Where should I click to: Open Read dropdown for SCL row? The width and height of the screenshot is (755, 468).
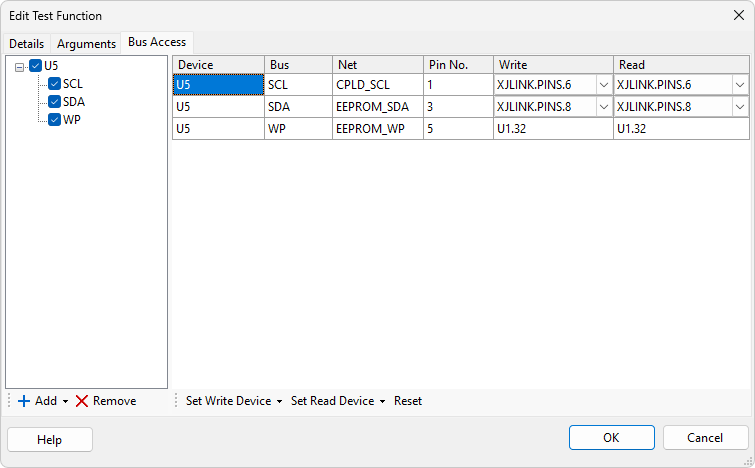[x=739, y=85]
